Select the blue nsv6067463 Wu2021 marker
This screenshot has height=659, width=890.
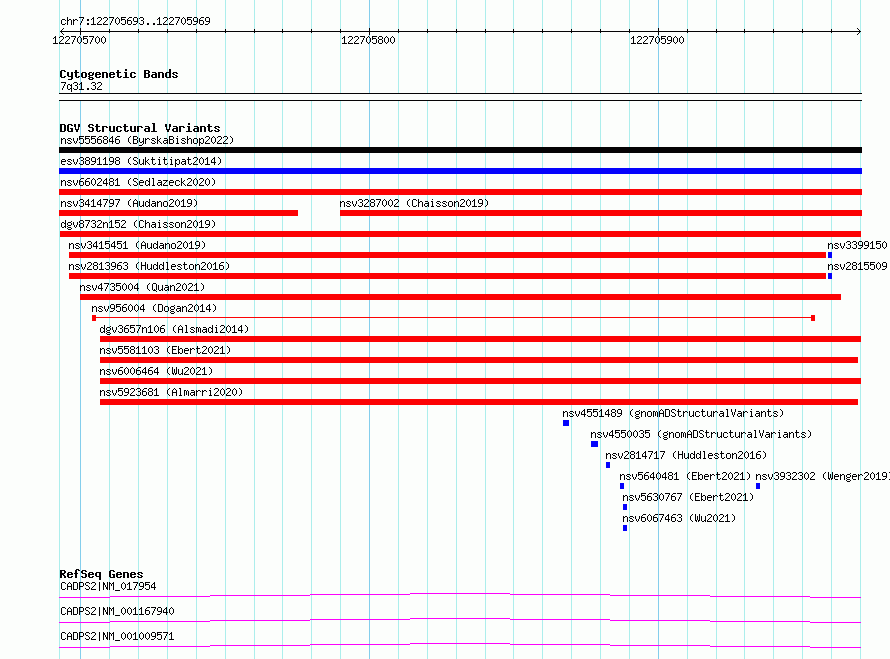click(x=625, y=528)
